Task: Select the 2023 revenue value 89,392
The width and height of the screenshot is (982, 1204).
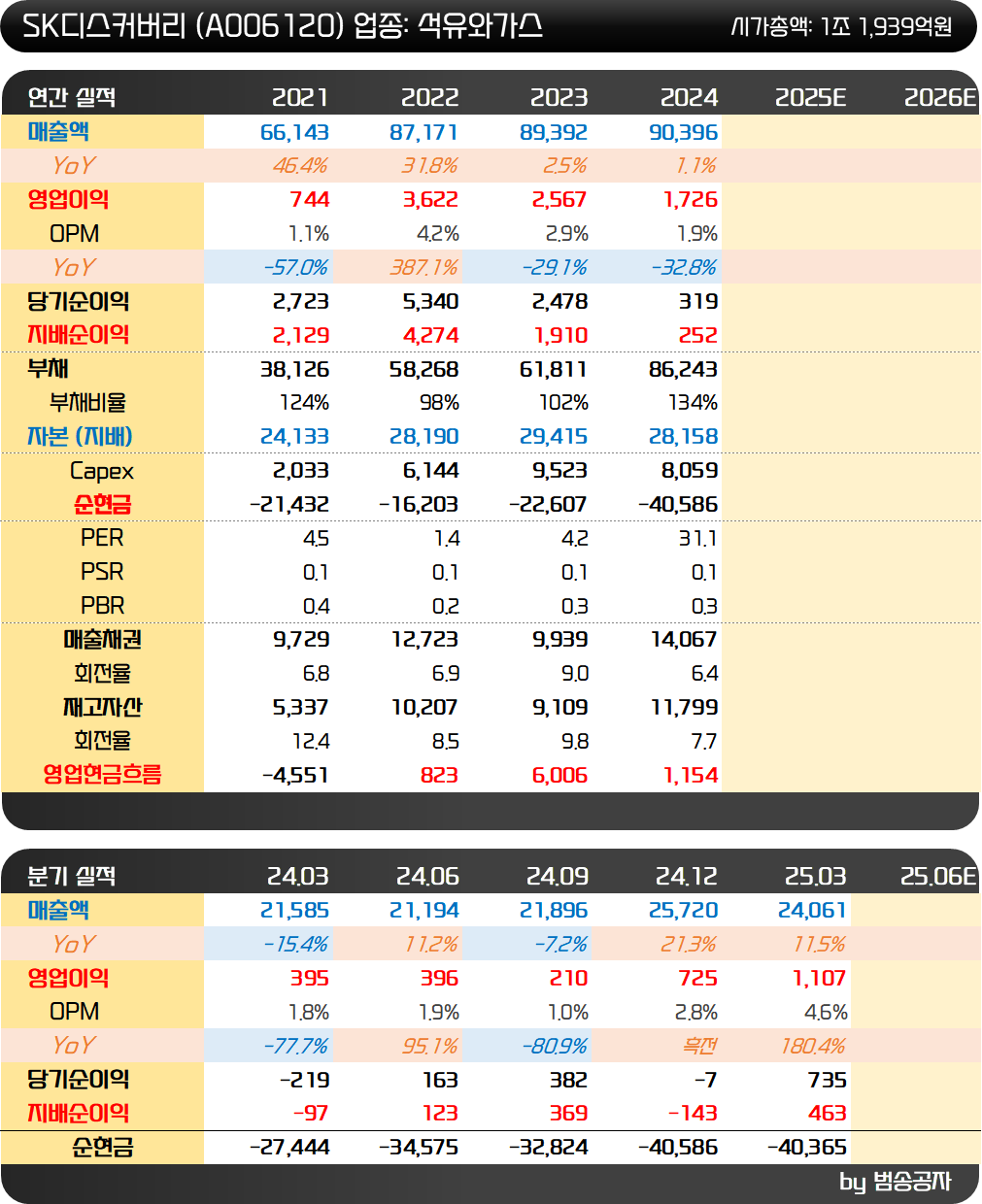Action: click(x=554, y=132)
